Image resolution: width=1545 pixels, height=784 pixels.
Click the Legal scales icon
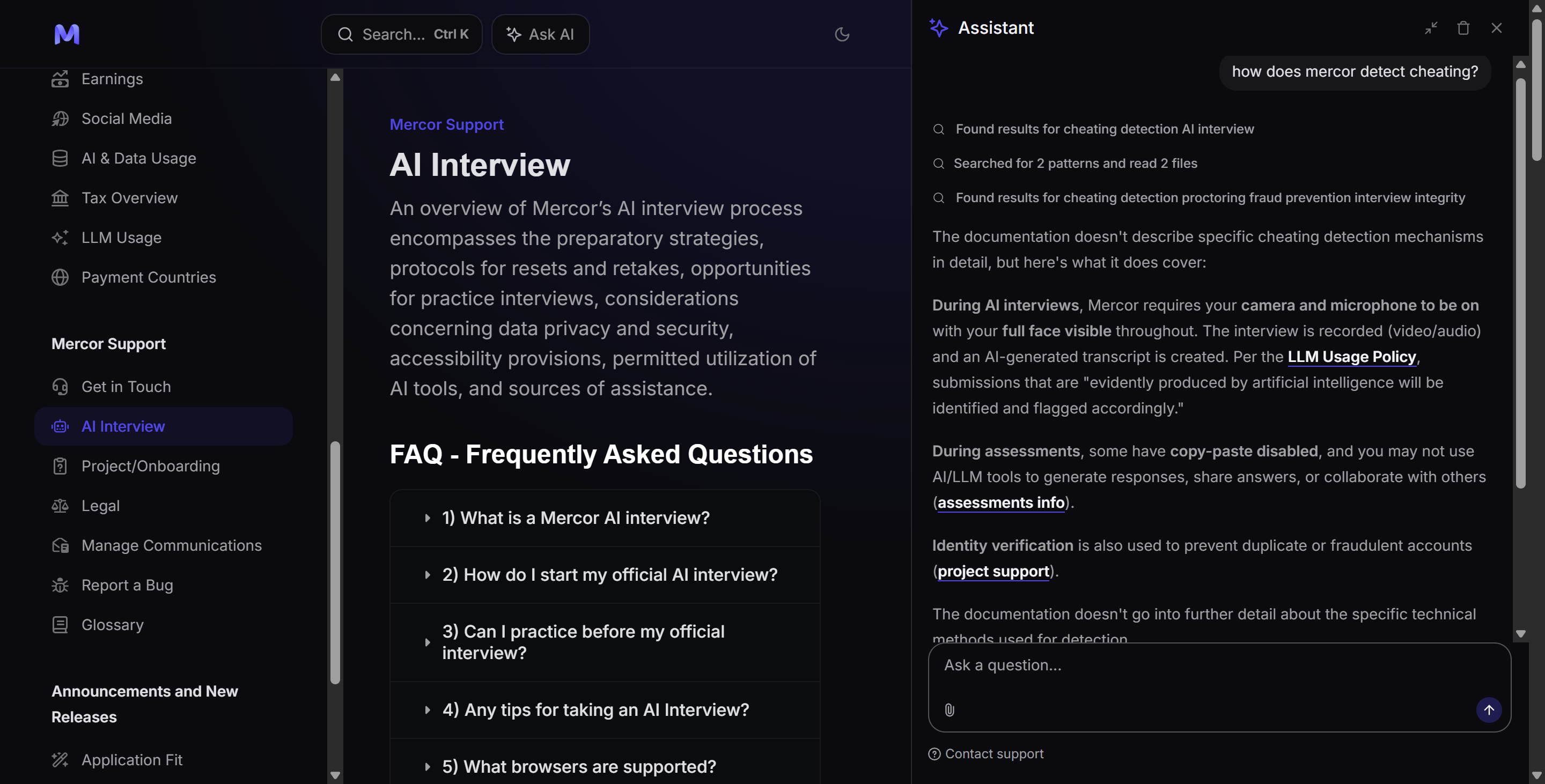tap(60, 506)
